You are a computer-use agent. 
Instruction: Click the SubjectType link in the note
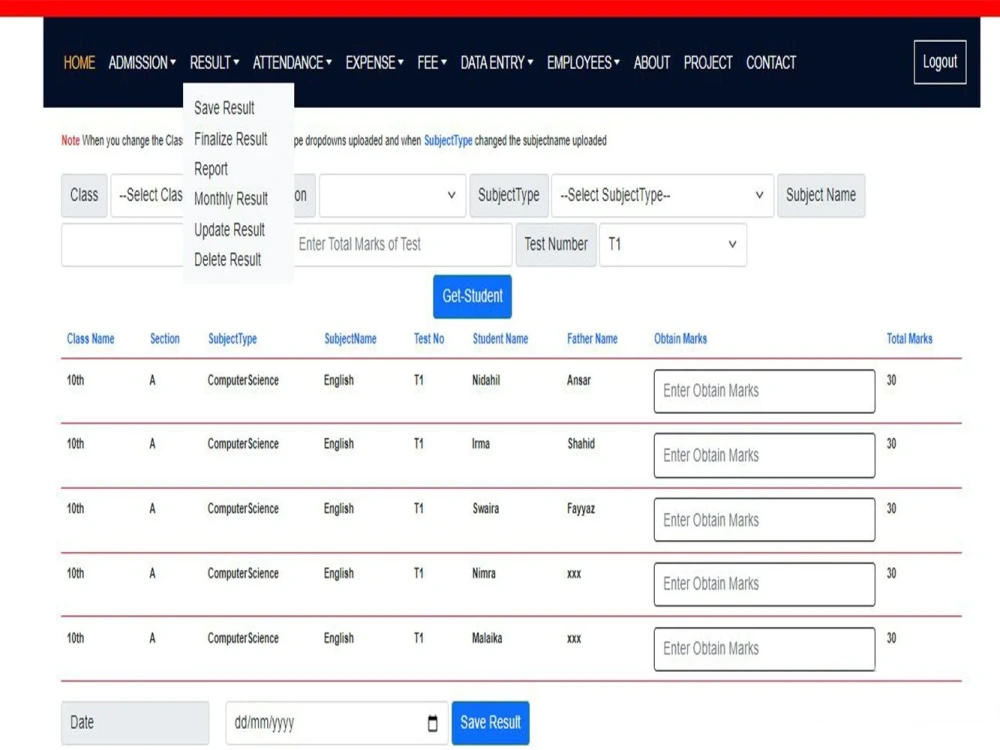coord(448,140)
